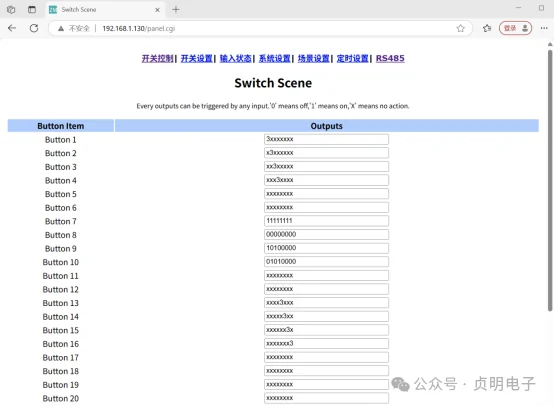Close the Switch Scene tab
This screenshot has height=406, width=554.
[x=157, y=10]
